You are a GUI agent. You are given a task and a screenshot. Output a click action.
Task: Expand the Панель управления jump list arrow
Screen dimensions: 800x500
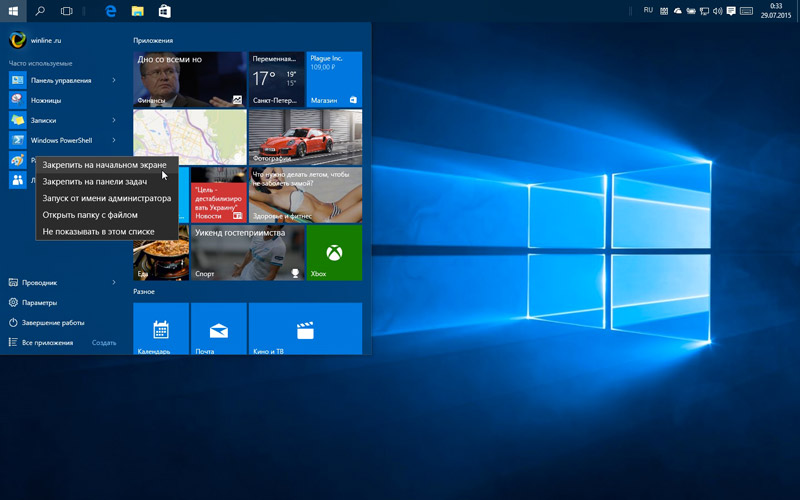(114, 80)
